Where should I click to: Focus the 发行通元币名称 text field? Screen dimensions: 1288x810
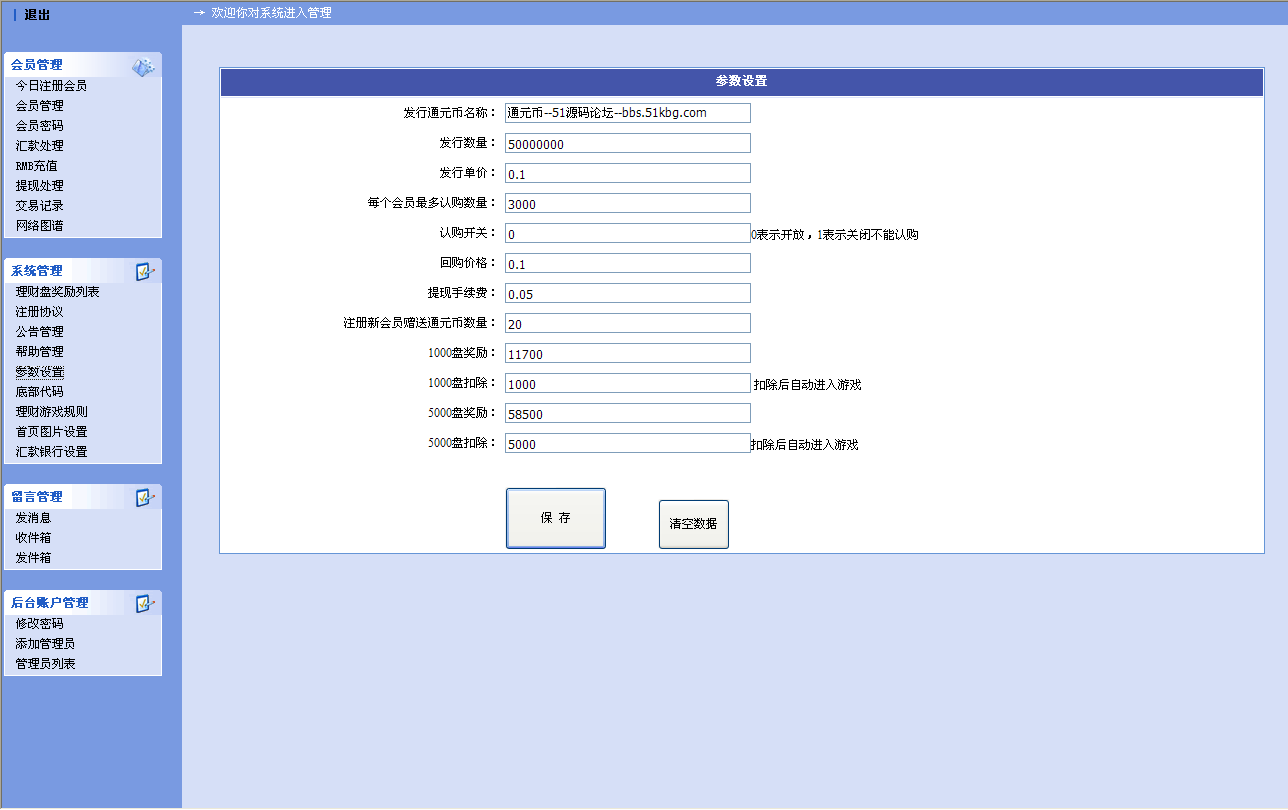point(627,113)
